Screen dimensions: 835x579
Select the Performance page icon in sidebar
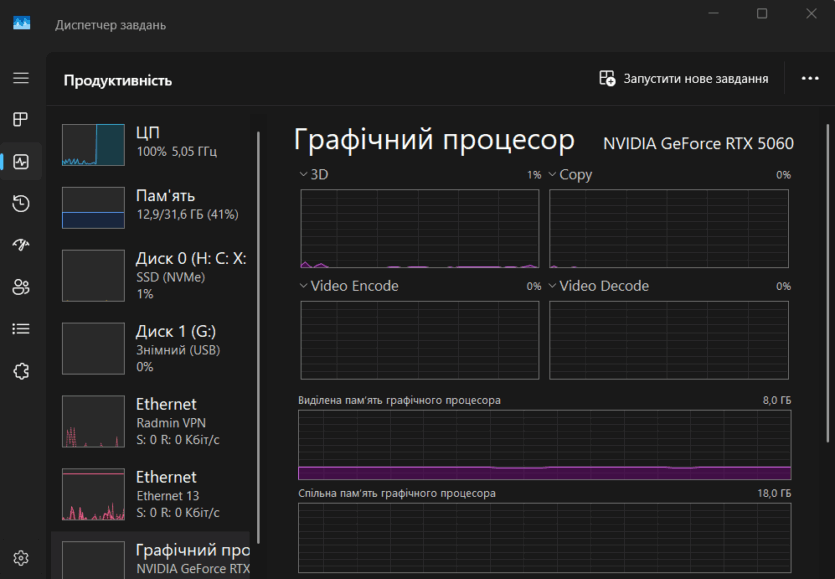[21, 162]
